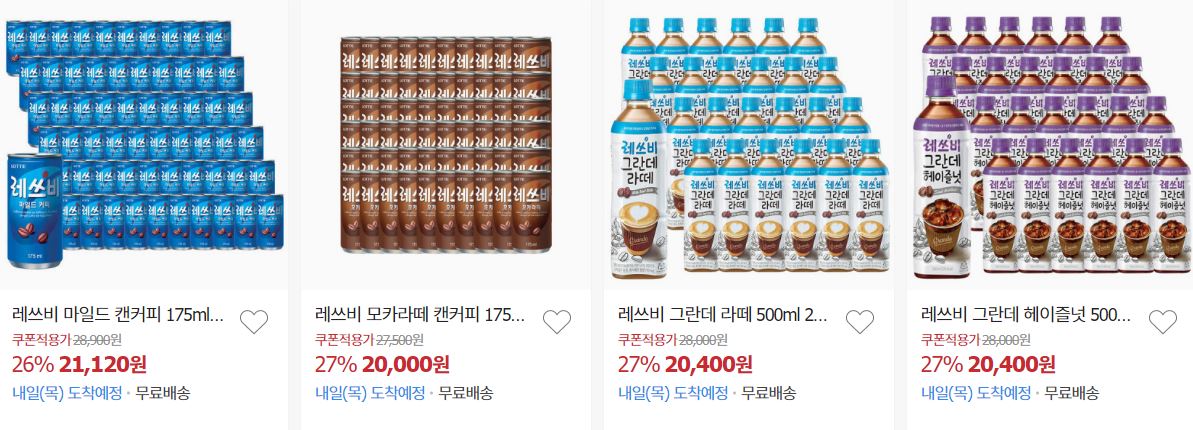1193x430 pixels.
Task: Click 20,400원 price under 그란데 라떼
Action: pos(708,365)
